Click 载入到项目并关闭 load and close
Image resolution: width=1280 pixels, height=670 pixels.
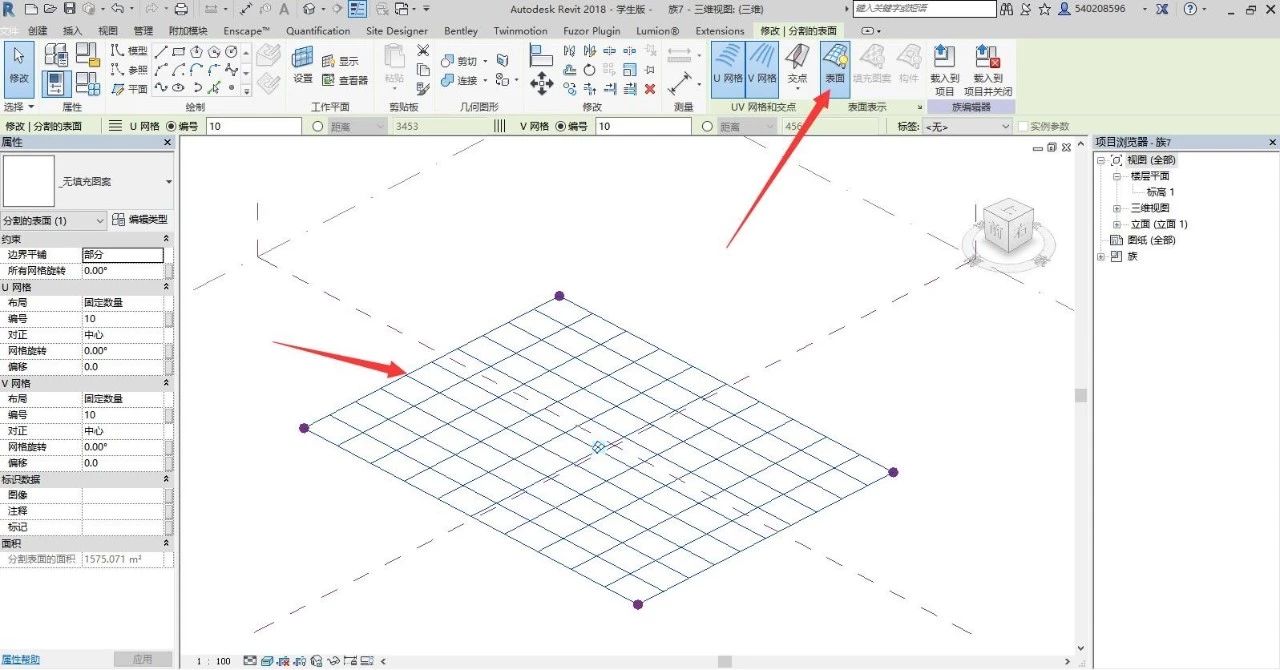point(988,68)
